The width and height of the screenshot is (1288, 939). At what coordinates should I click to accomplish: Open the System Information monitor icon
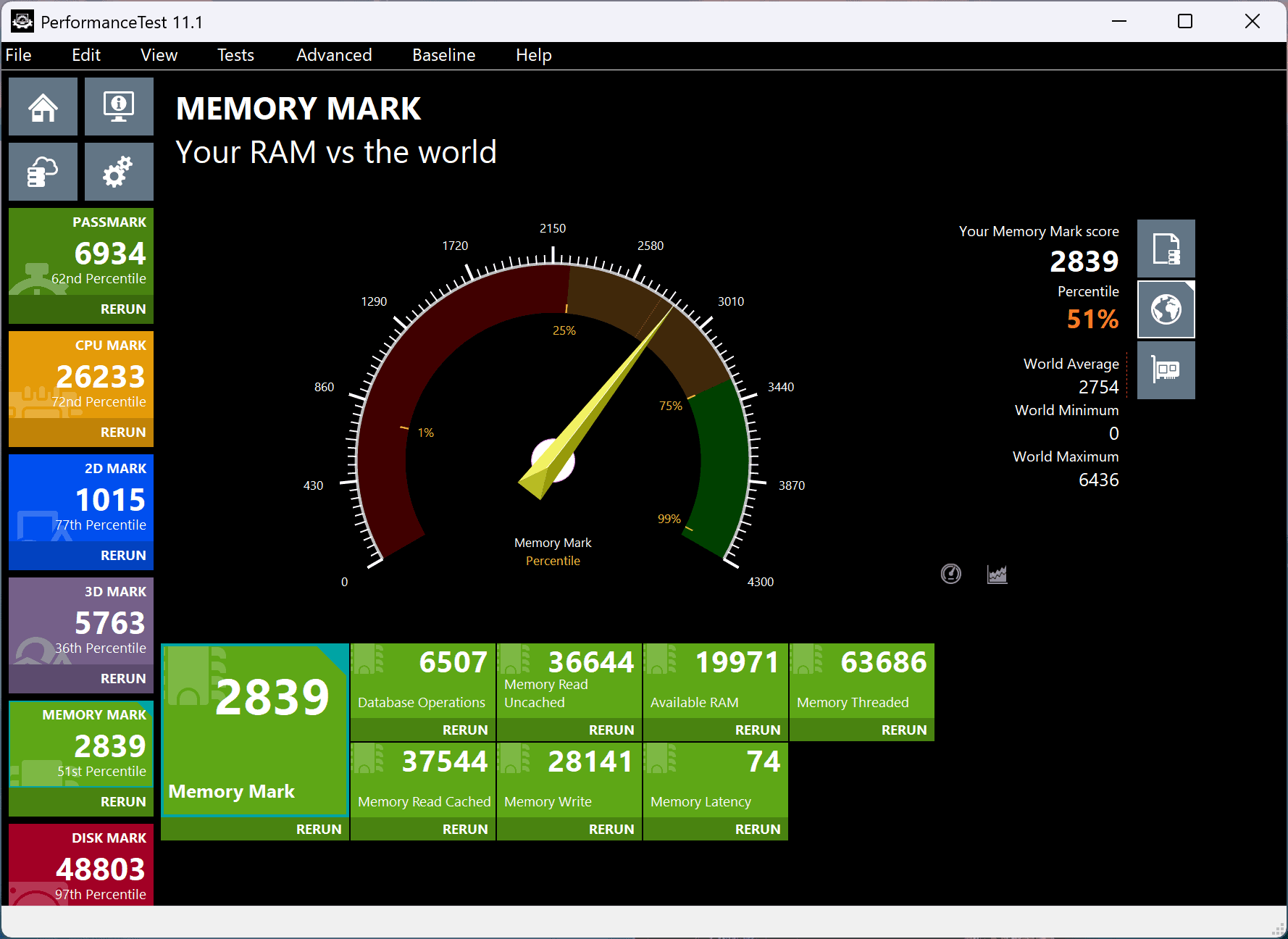119,107
